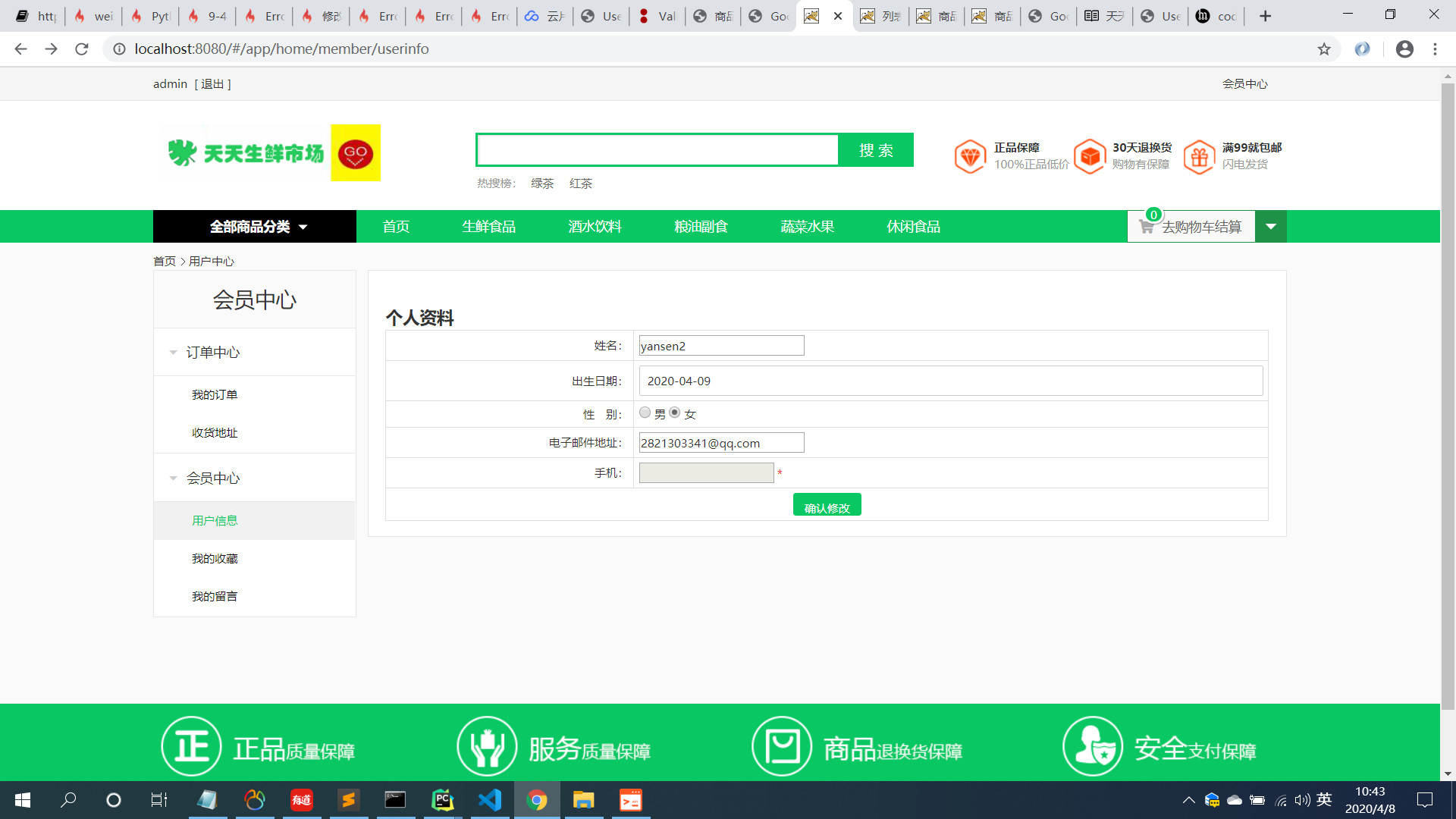The width and height of the screenshot is (1456, 819).
Task: Open the Chrome profile avatar
Action: [x=1404, y=49]
